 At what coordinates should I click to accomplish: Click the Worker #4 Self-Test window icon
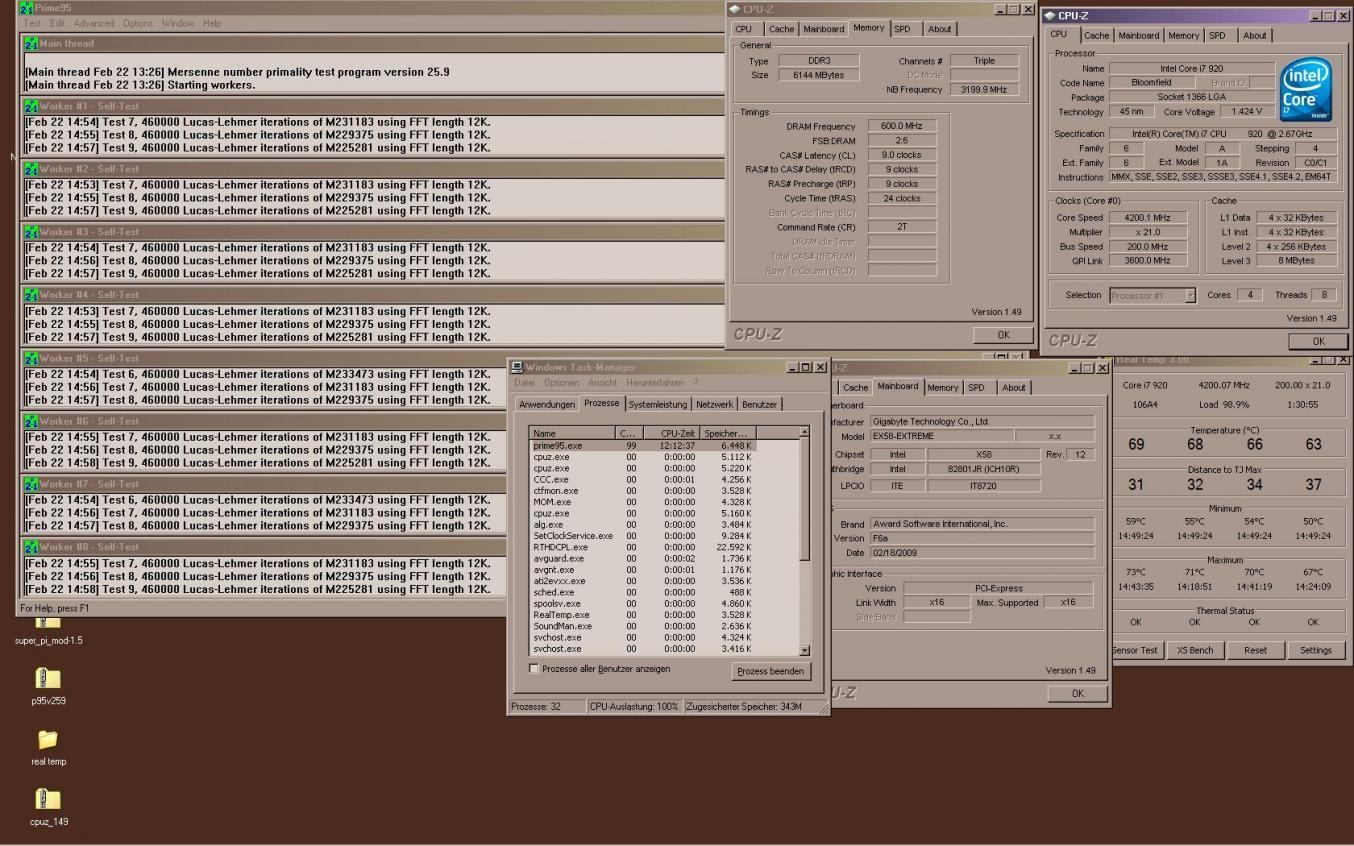click(31, 295)
